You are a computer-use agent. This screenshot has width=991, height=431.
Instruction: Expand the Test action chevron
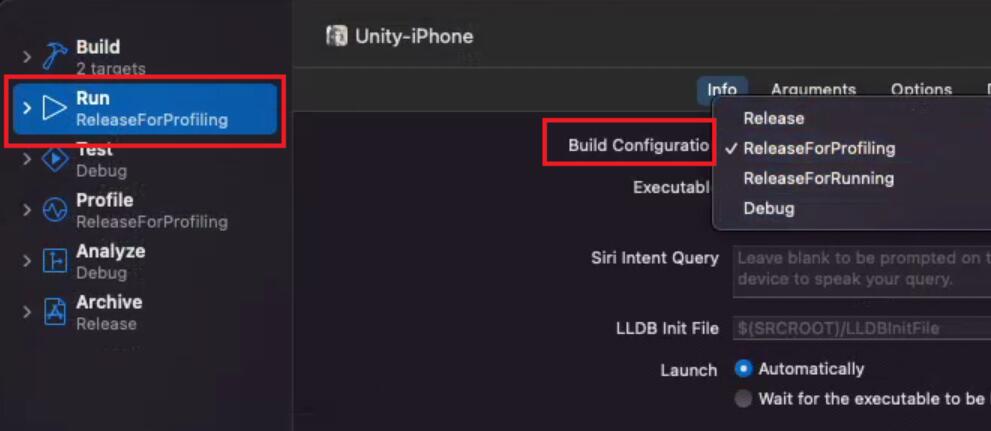pos(26,159)
